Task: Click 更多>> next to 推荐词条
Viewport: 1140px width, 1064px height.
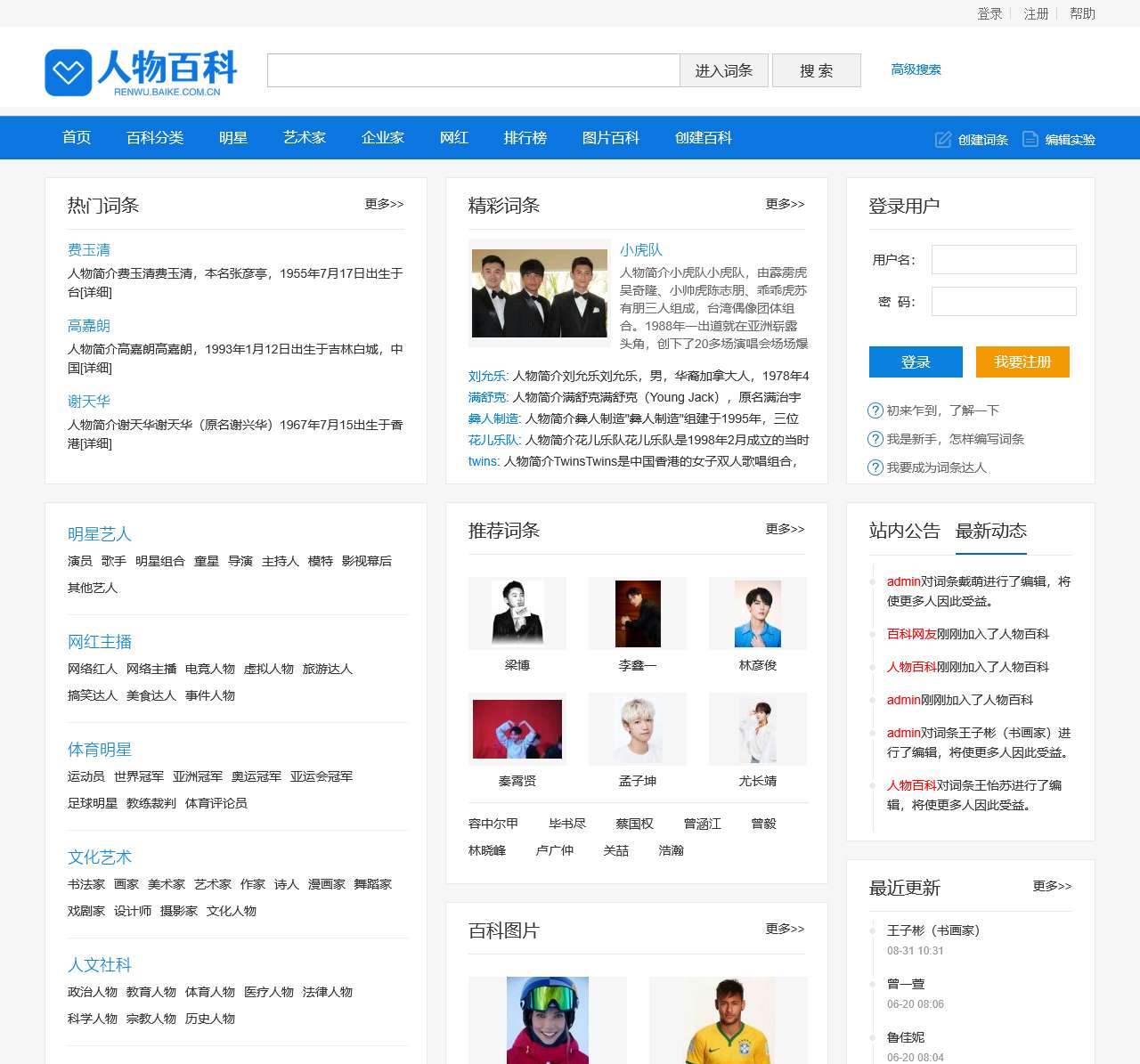Action: click(x=785, y=528)
